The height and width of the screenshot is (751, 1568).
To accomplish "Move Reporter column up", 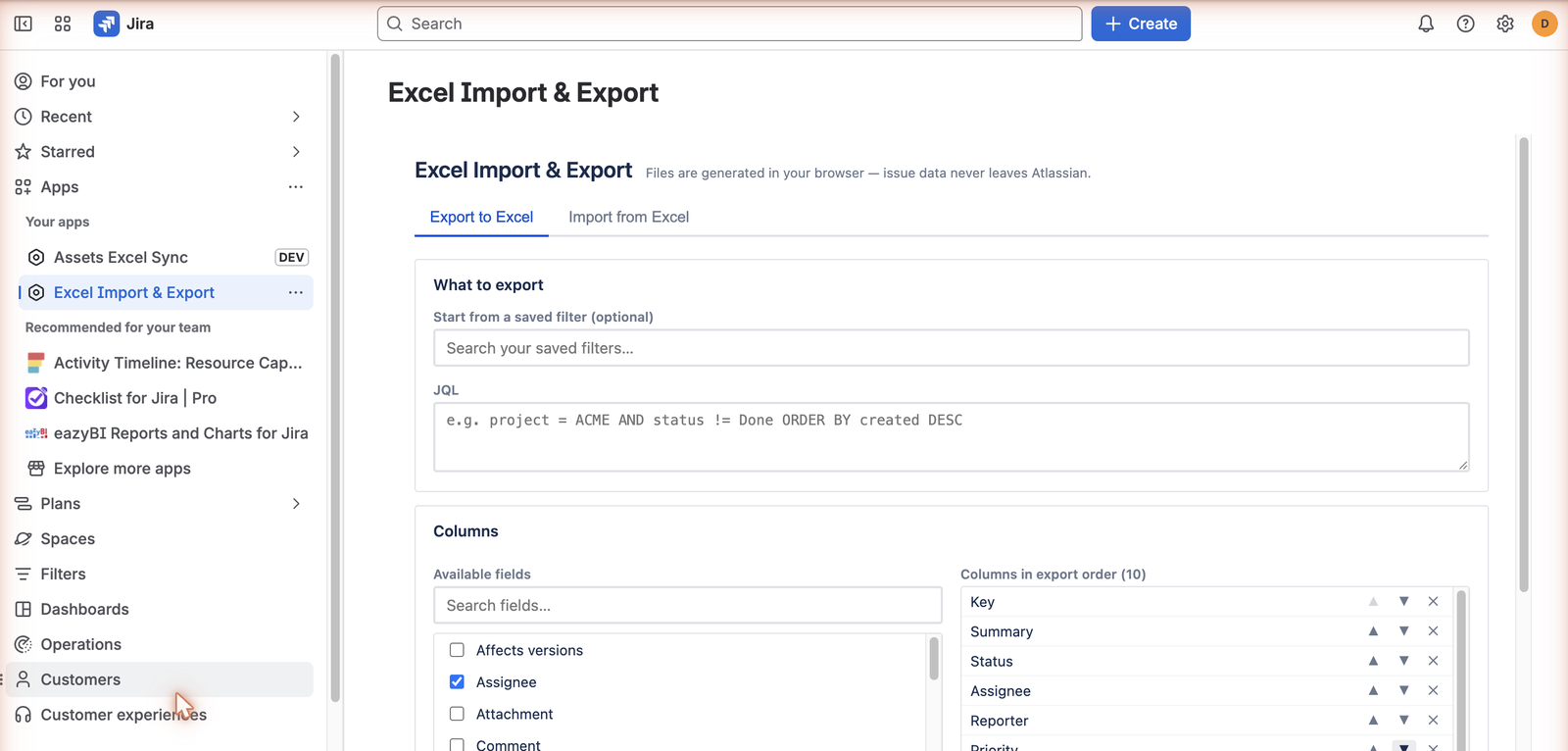I will (1373, 721).
